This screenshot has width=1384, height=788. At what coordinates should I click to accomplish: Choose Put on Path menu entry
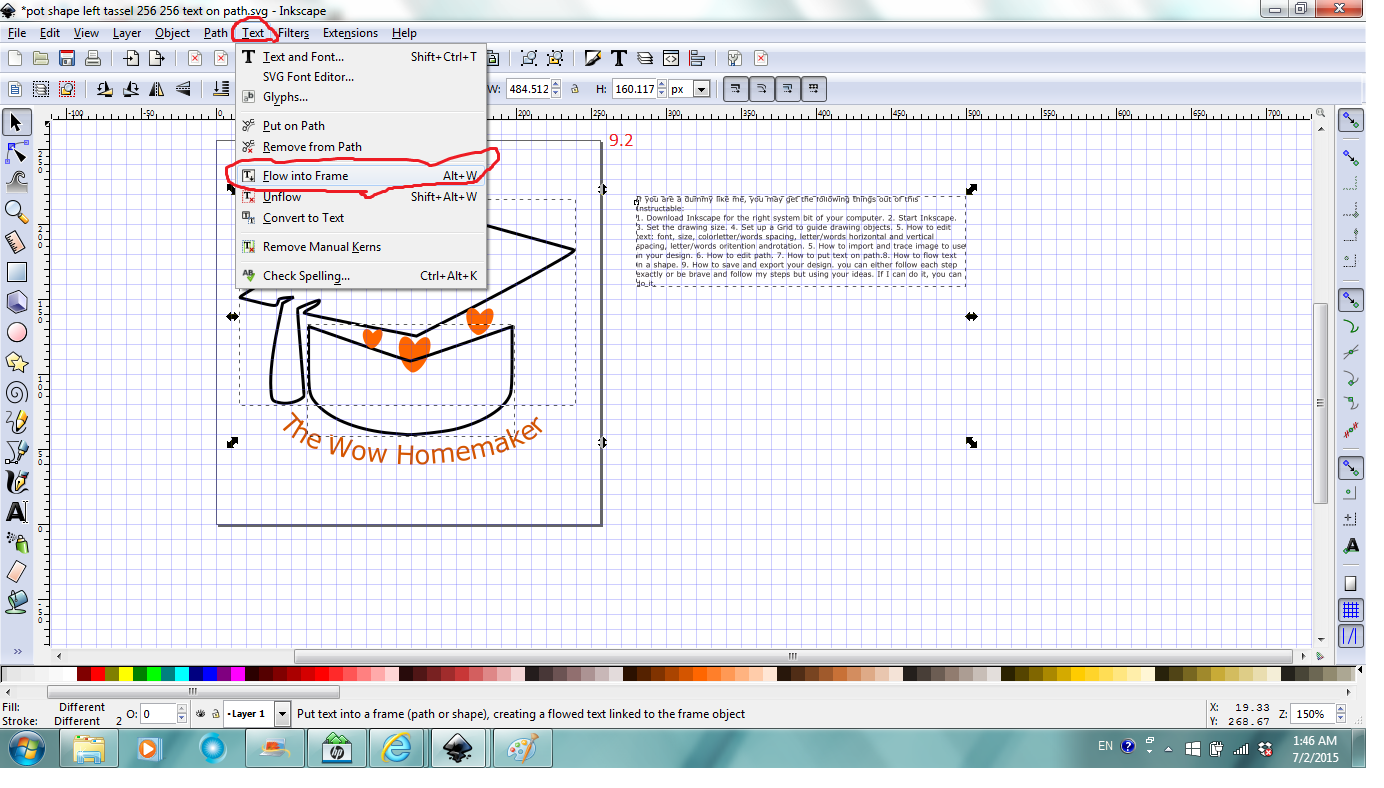click(x=360, y=126)
